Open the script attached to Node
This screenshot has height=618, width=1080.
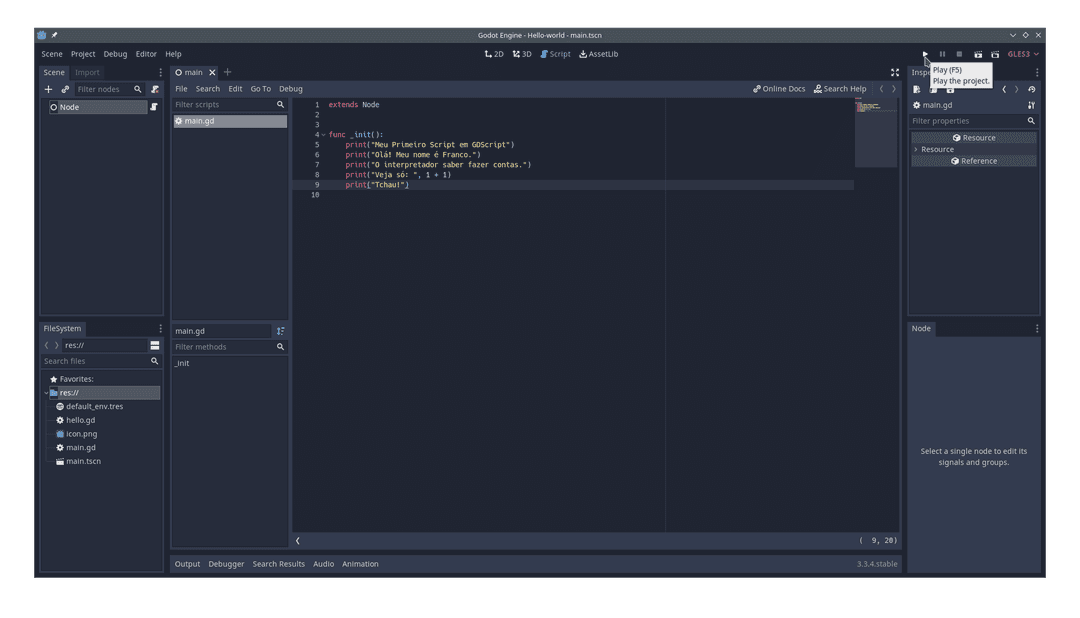coord(154,107)
